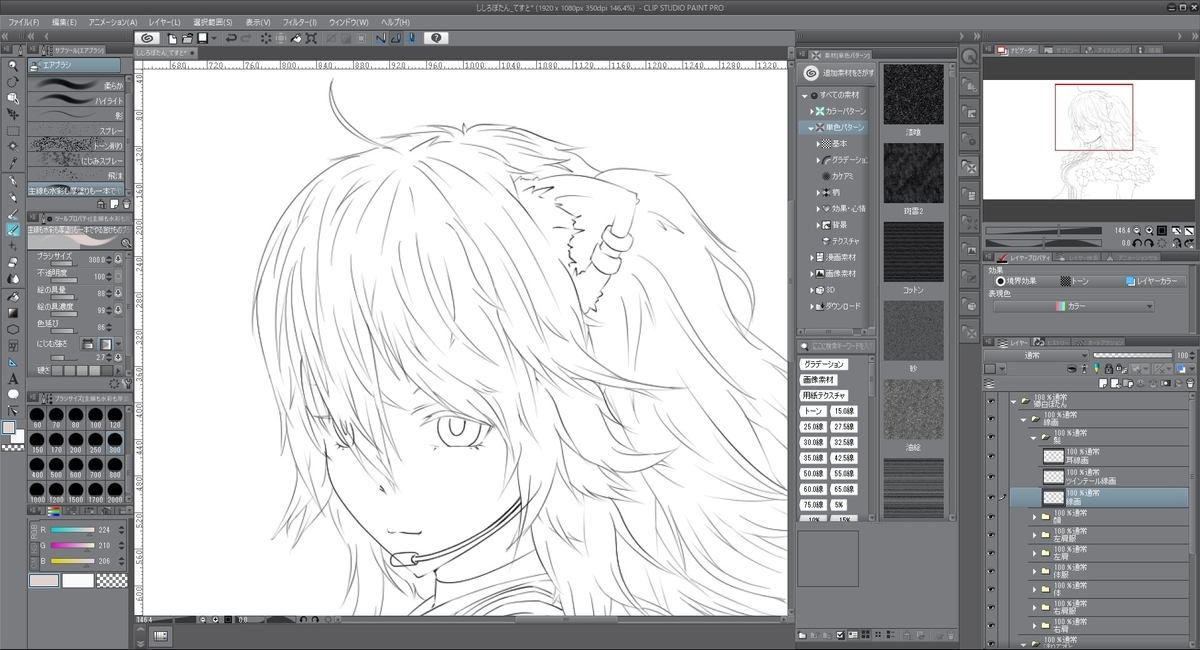This screenshot has height=650, width=1200.
Task: Expand the 漫画素材 material folder
Action: (x=810, y=257)
